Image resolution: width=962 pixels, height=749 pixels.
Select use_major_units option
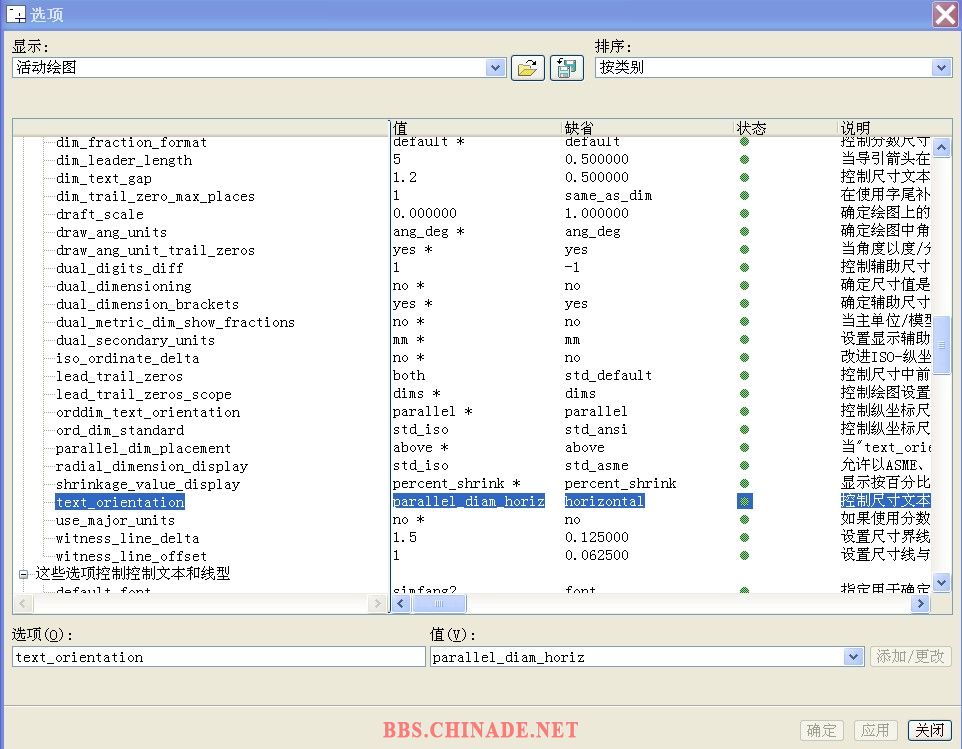coord(115,520)
